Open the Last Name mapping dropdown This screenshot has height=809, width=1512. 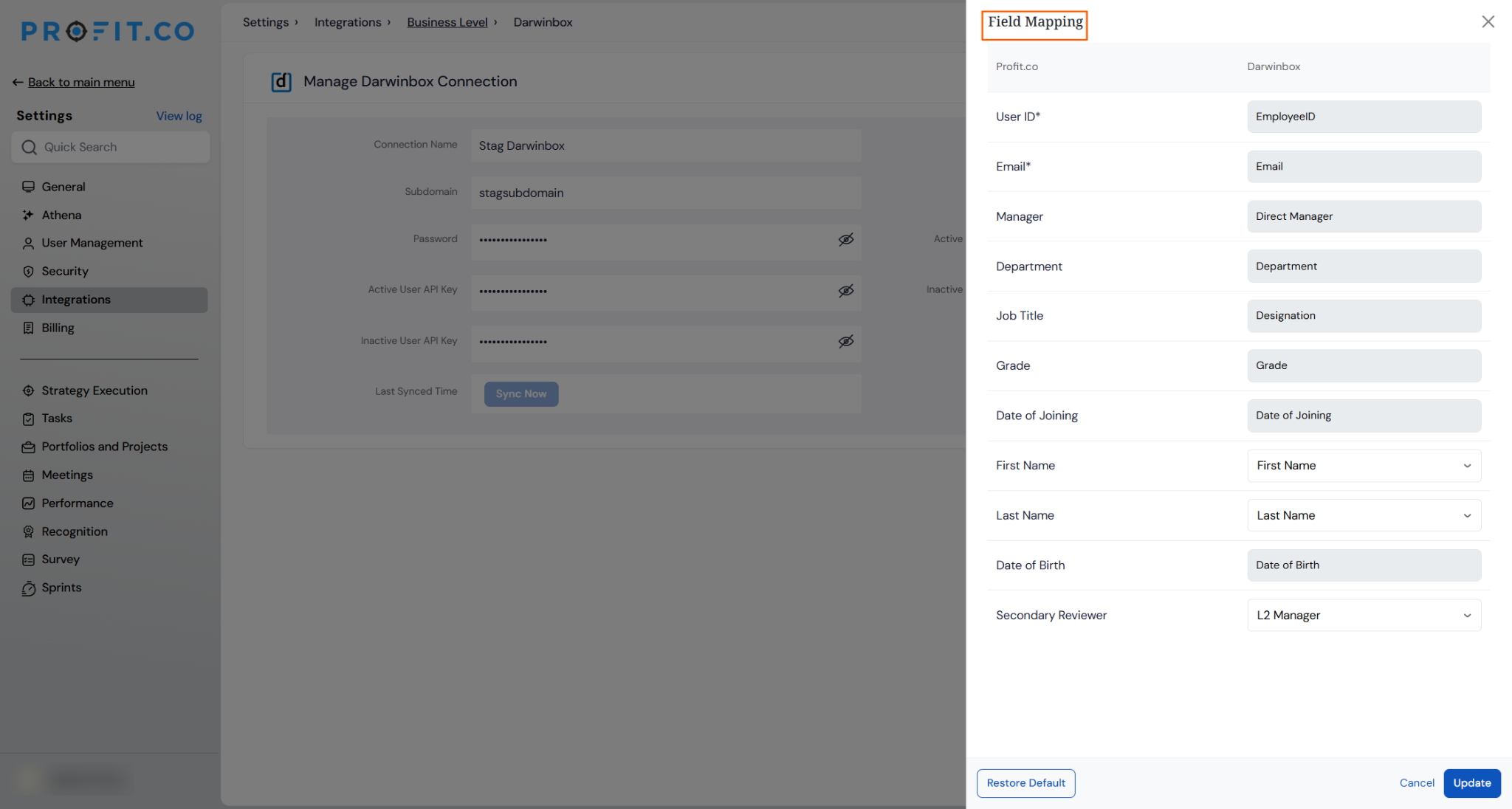point(1364,515)
